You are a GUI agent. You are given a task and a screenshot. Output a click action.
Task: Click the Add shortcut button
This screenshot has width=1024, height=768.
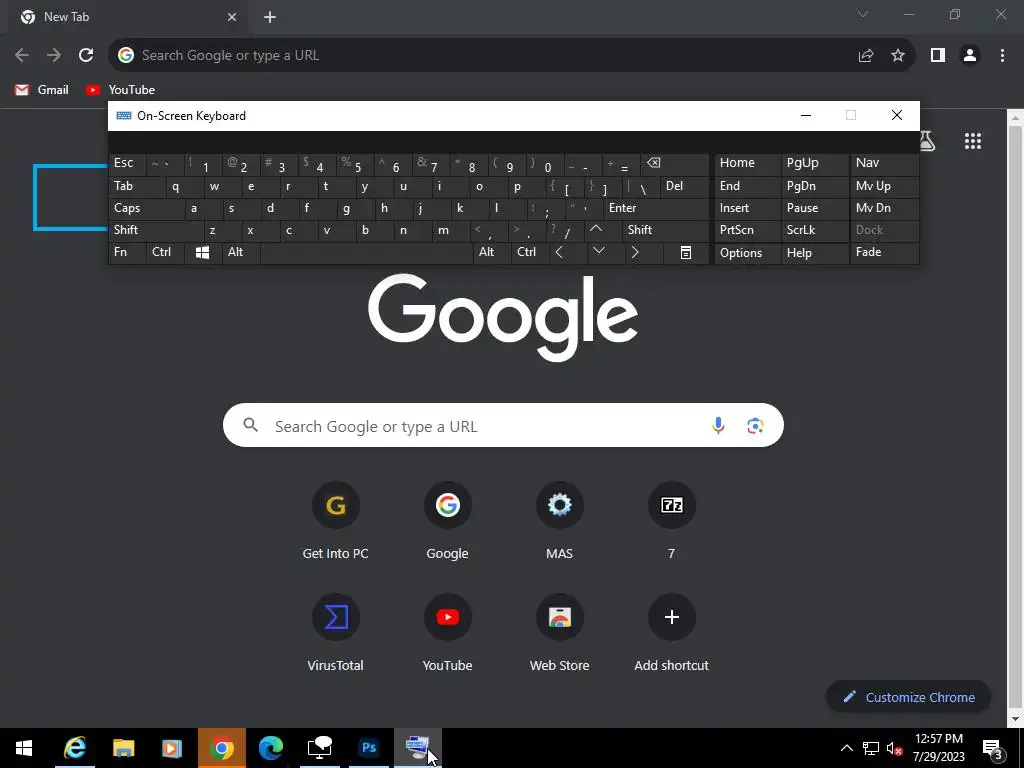point(671,633)
